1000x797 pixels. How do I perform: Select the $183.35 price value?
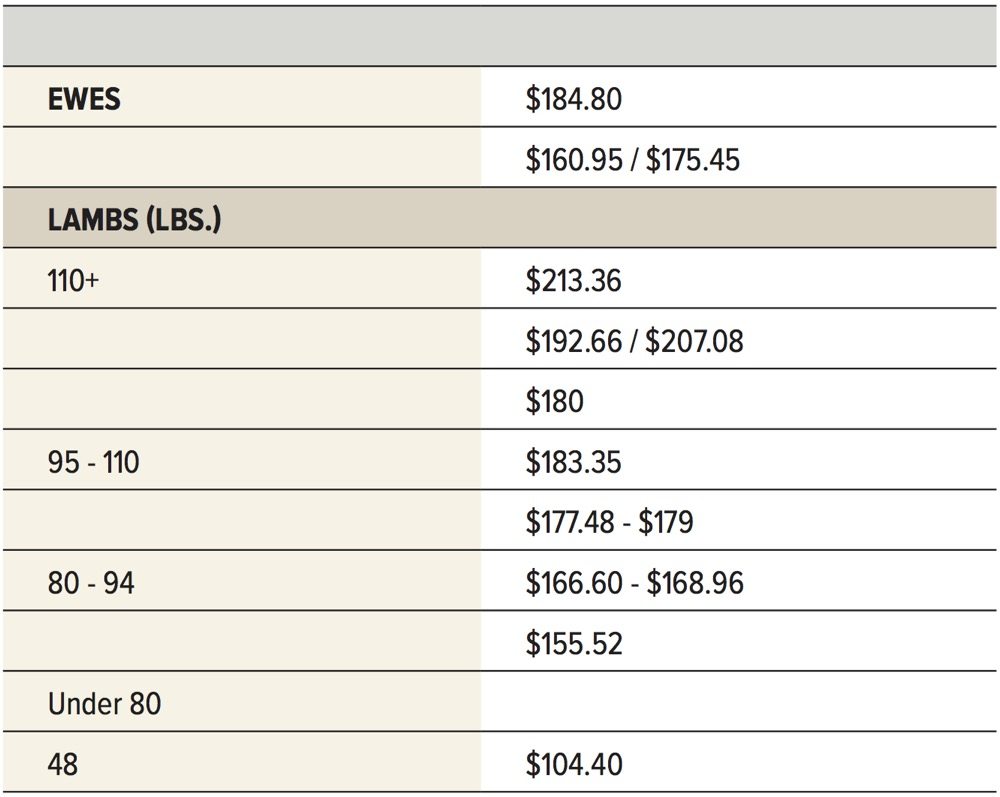tap(573, 463)
